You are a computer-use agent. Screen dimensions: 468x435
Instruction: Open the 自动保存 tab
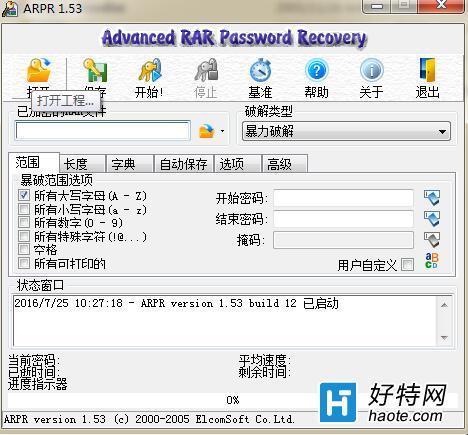[x=184, y=164]
